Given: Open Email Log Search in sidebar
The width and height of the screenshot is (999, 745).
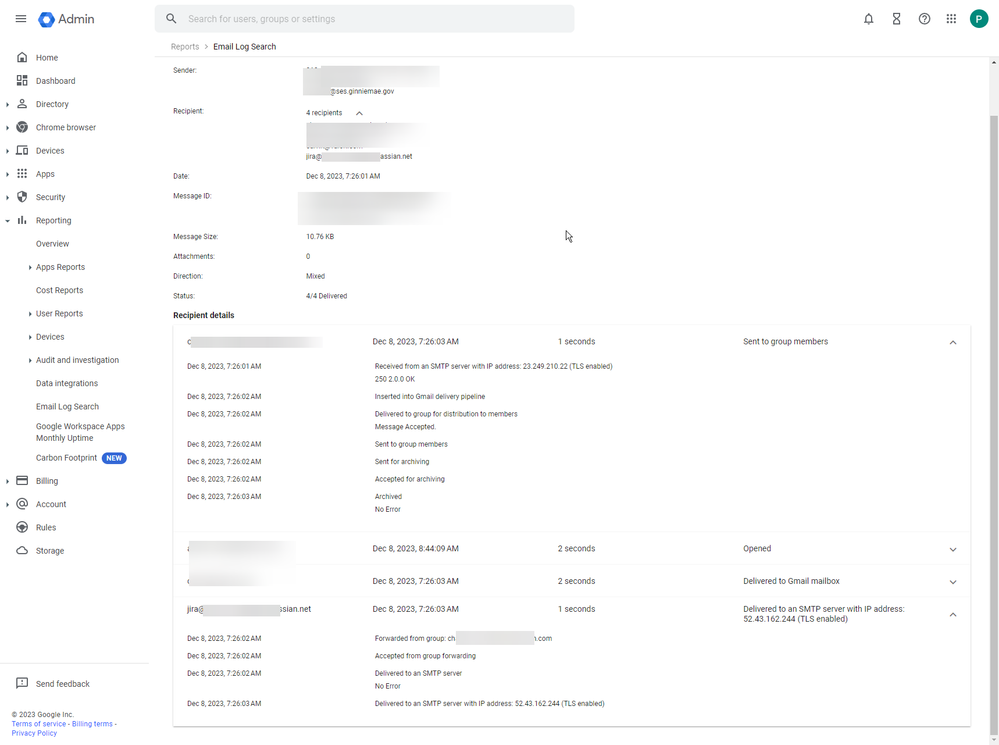Looking at the screenshot, I should pos(68,407).
